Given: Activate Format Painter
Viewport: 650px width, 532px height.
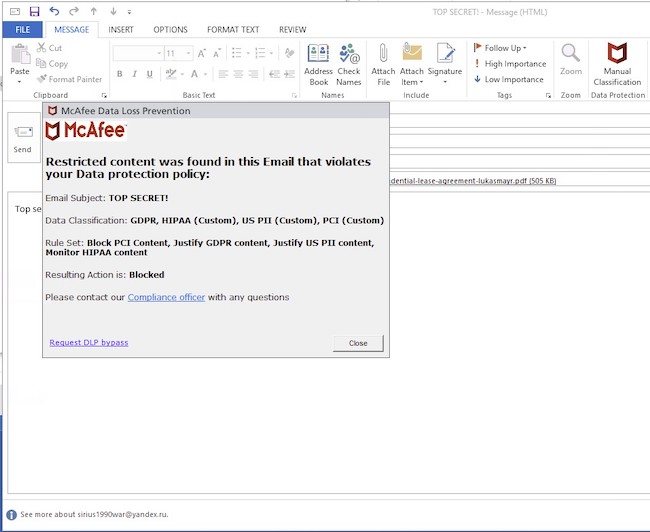Looking at the screenshot, I should tap(69, 79).
